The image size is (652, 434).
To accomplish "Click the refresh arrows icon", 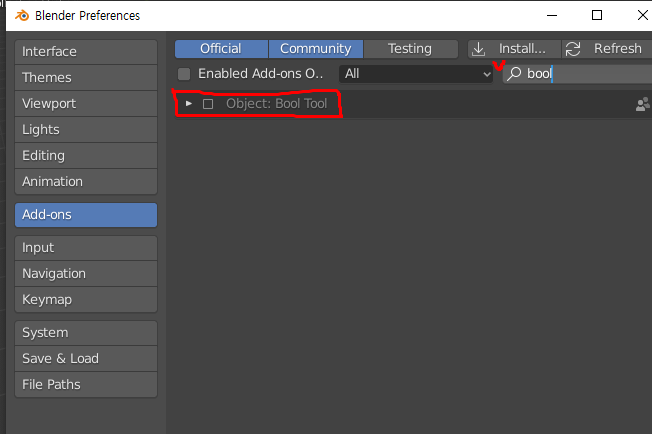I will point(573,49).
